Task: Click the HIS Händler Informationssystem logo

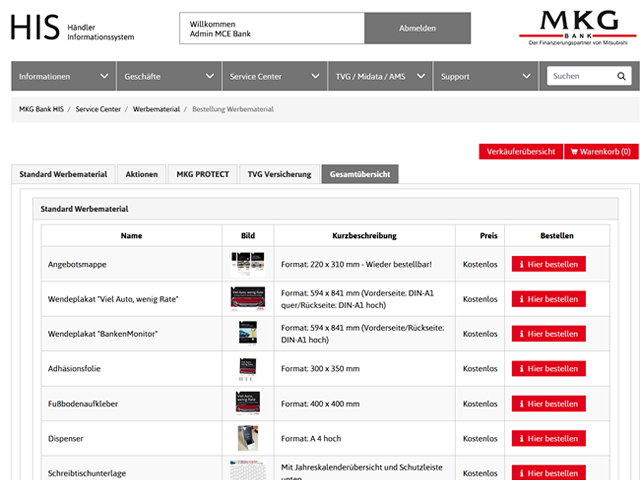Action: pyautogui.click(x=72, y=28)
